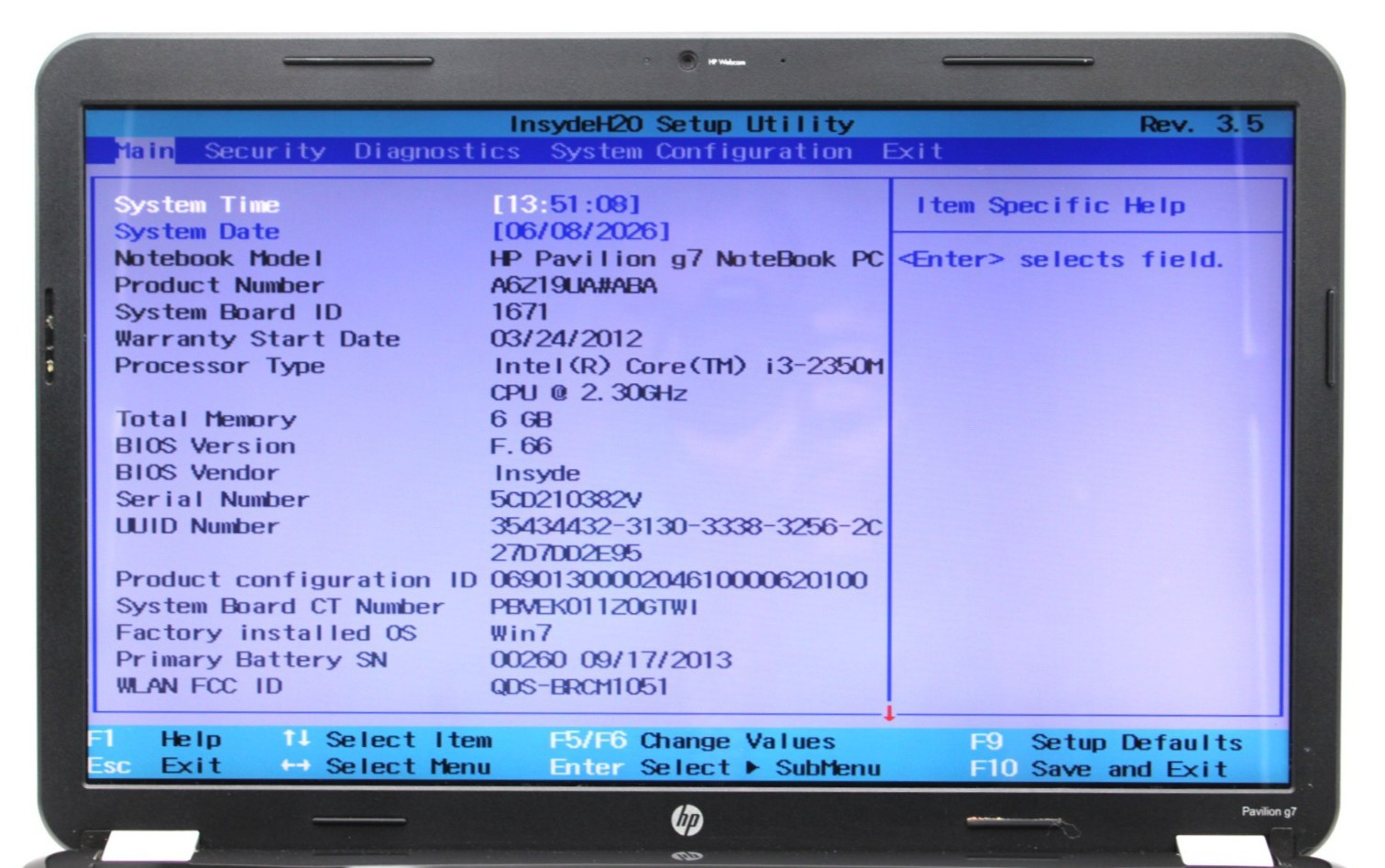Screen dimensions: 1385x868
Task: Click the Factory installed OS label
Action: click(266, 633)
